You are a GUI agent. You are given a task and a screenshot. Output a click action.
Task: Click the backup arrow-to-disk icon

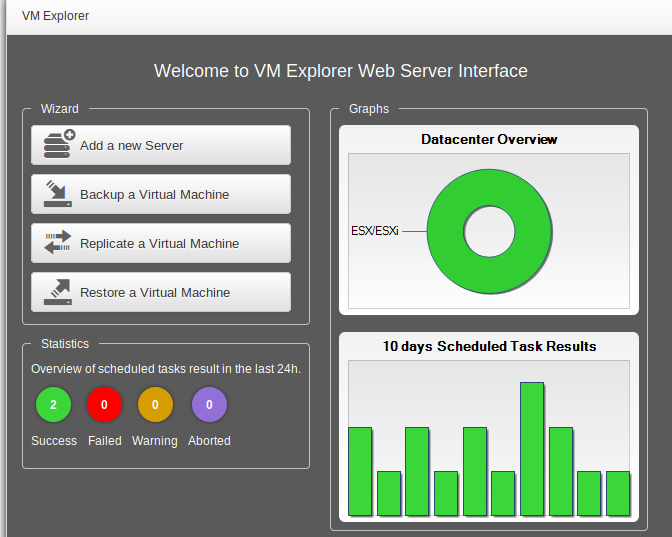coord(58,193)
